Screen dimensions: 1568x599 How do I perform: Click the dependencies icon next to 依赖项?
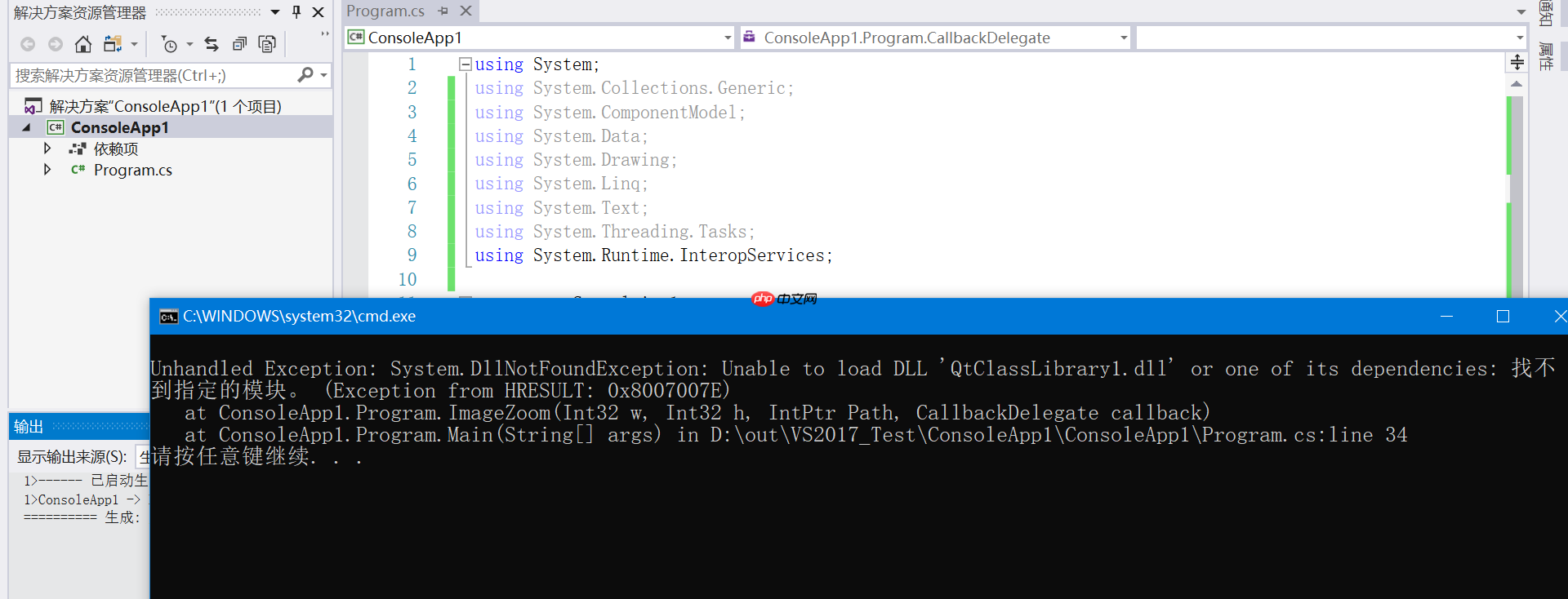pos(78,149)
